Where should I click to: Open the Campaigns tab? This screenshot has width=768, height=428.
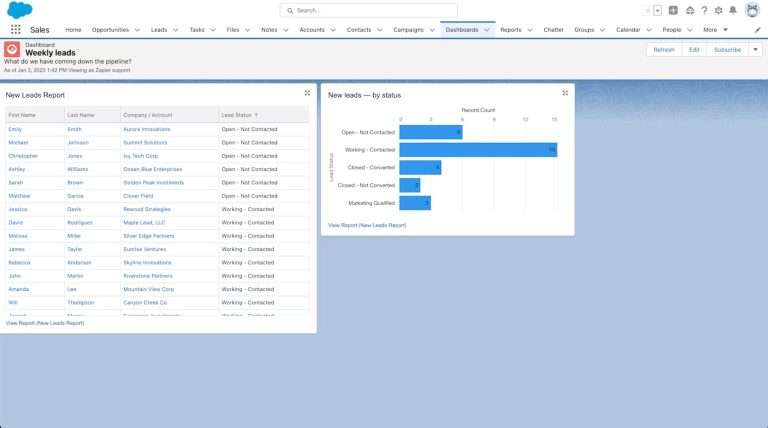click(x=408, y=30)
